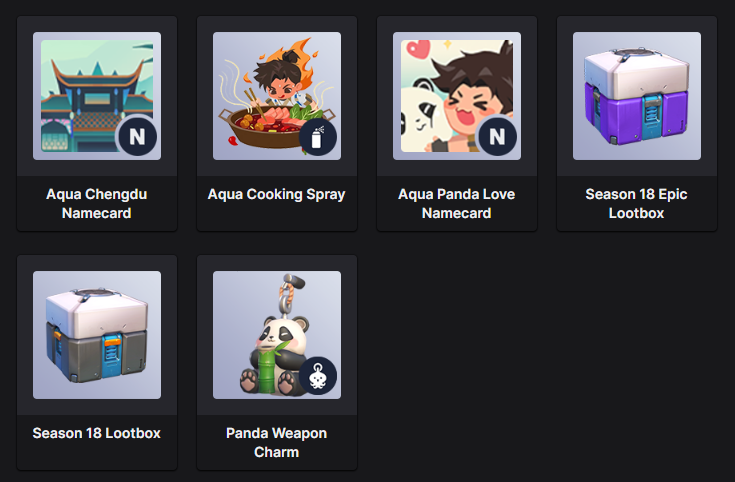
Task: Click the 'Season 18 Lootbox' title
Action: coord(97,433)
